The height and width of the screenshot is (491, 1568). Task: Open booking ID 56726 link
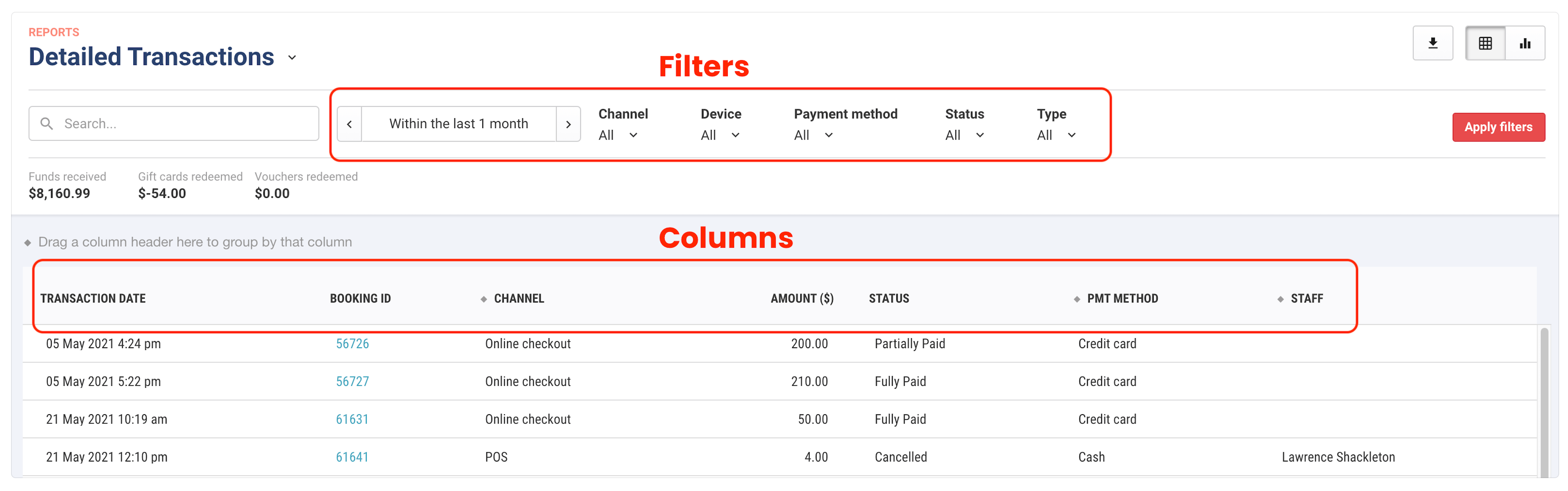click(352, 344)
